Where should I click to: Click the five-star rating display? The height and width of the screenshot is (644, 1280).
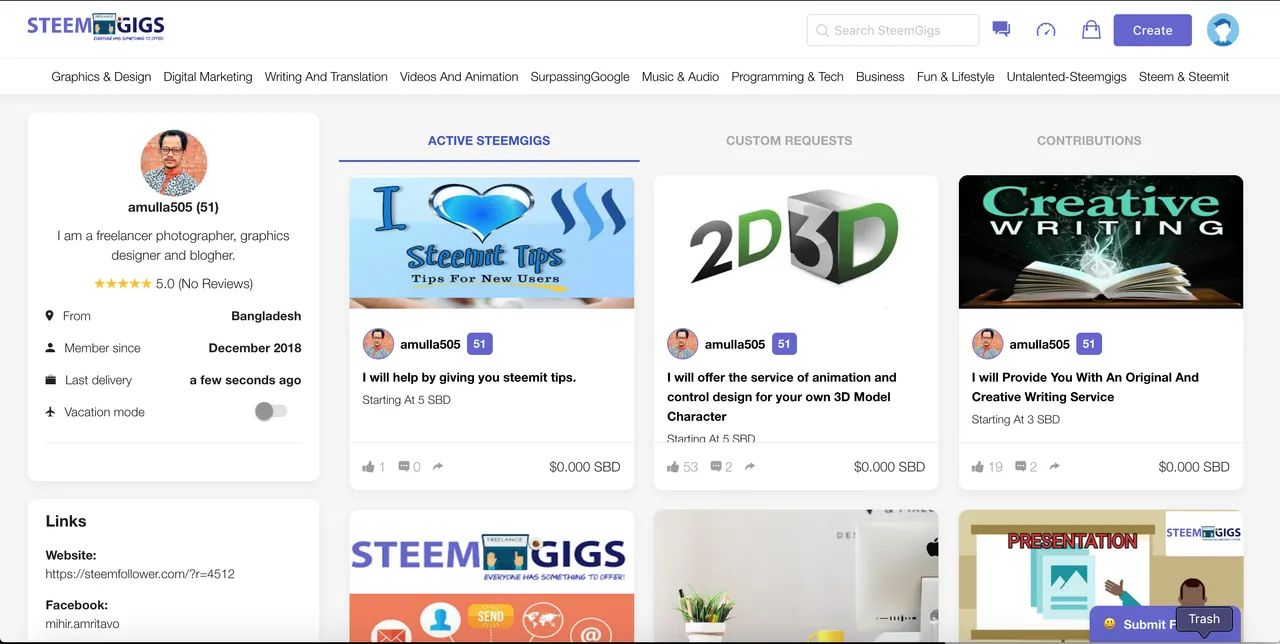123,284
